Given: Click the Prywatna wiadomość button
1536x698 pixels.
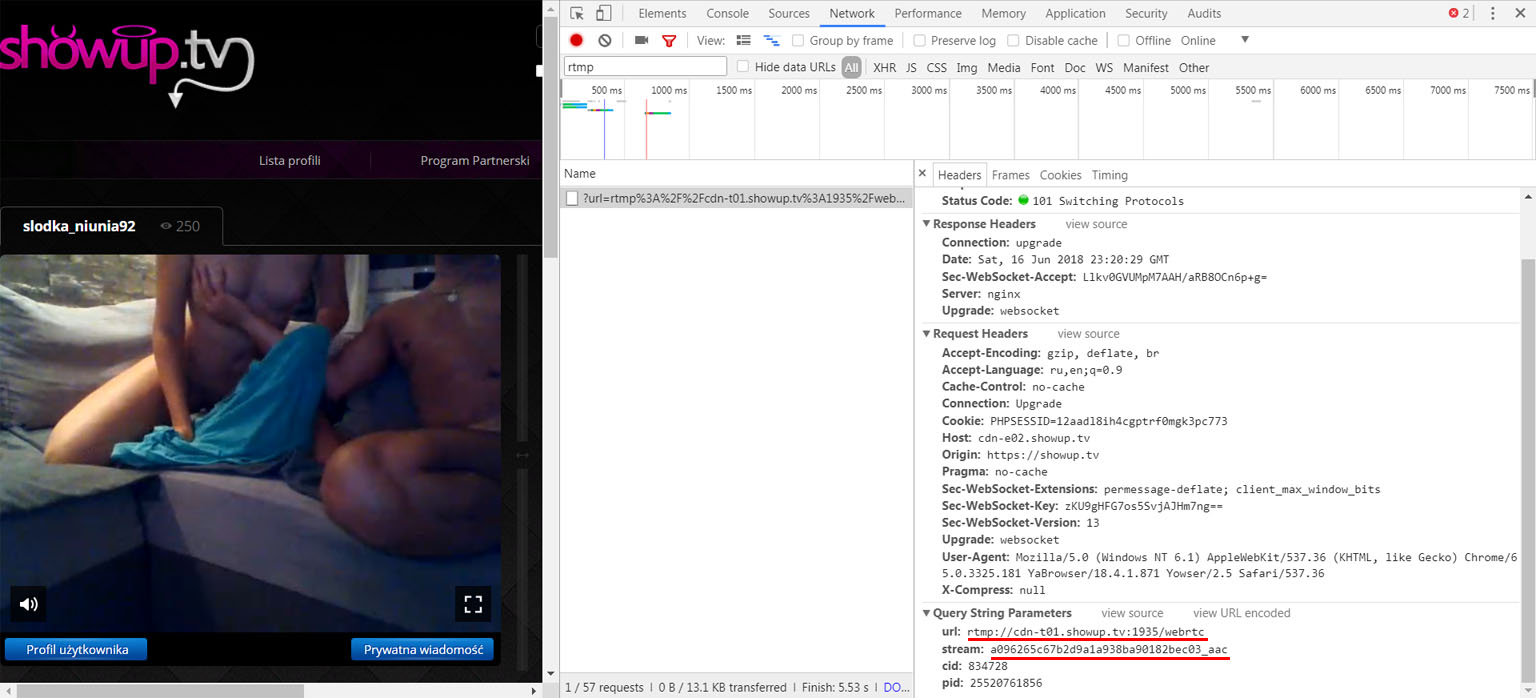Looking at the screenshot, I should pyautogui.click(x=424, y=649).
